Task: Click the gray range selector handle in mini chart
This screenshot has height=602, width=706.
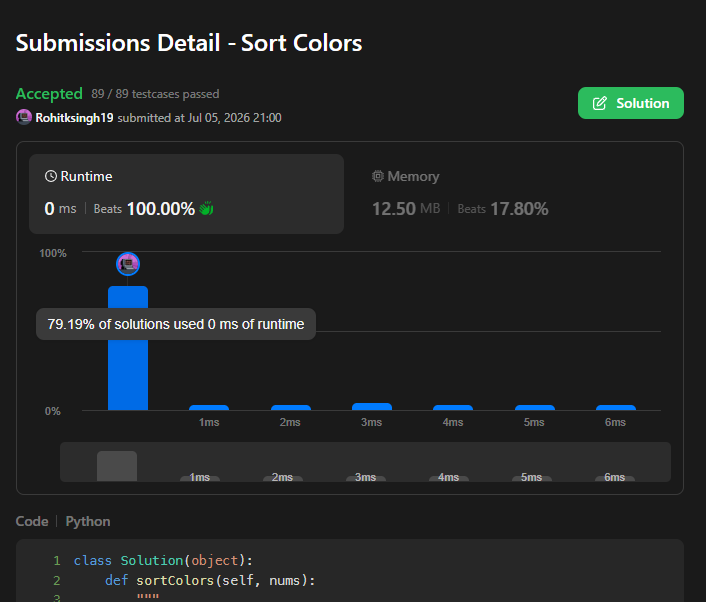Action: pos(117,466)
